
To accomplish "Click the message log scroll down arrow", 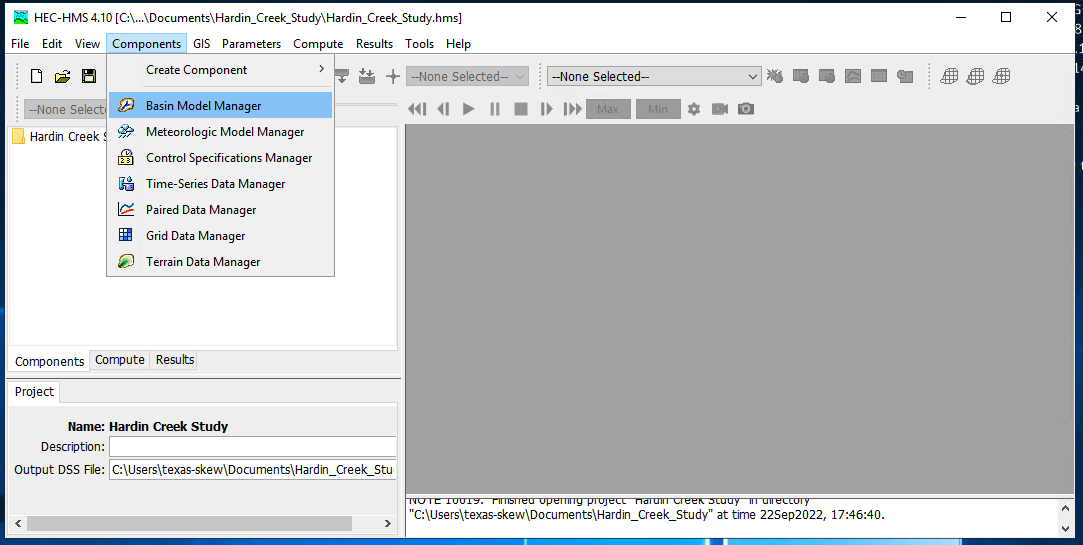I will (x=1064, y=528).
